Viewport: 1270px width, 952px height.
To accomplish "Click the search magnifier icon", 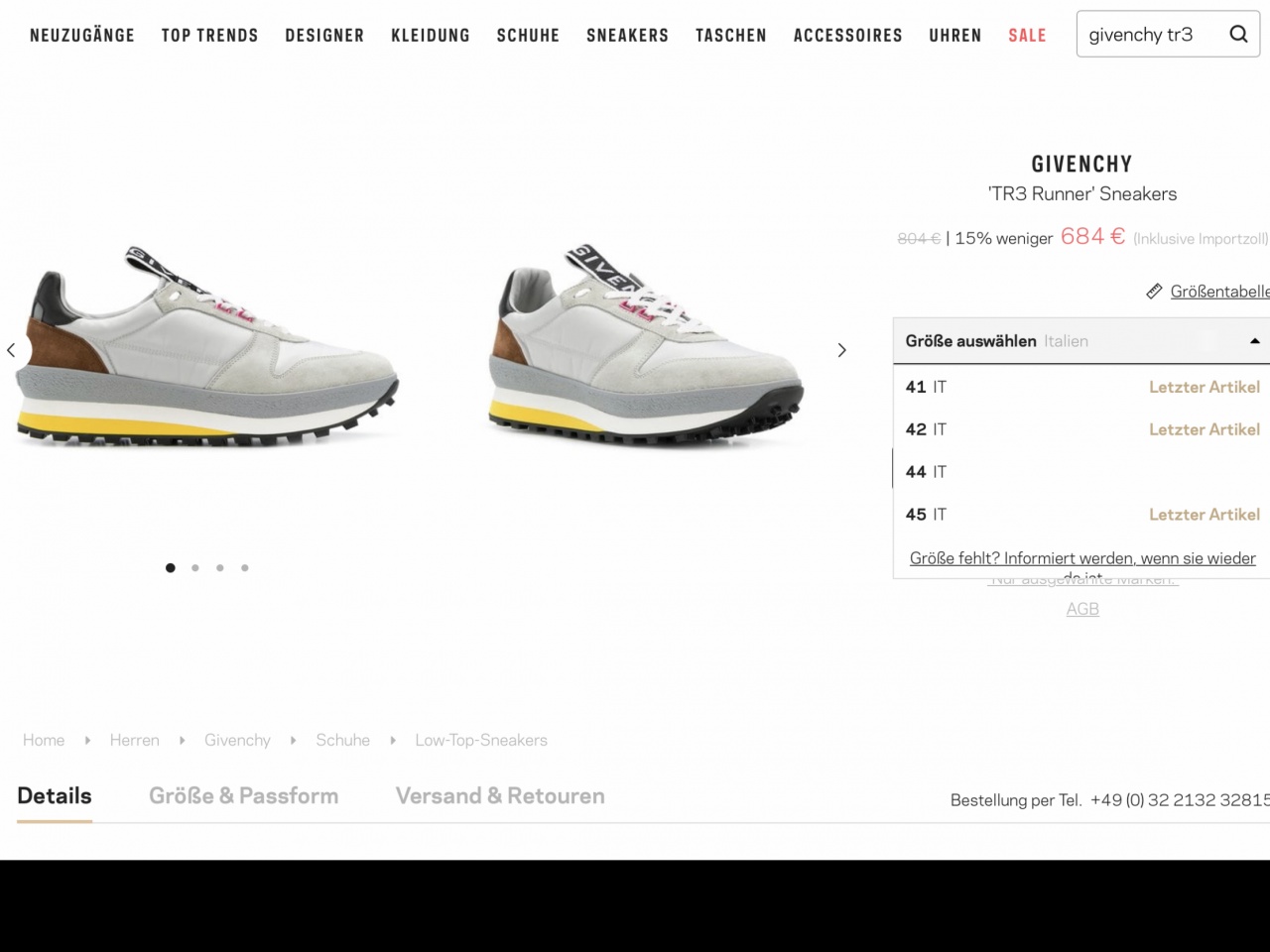I will coord(1238,34).
